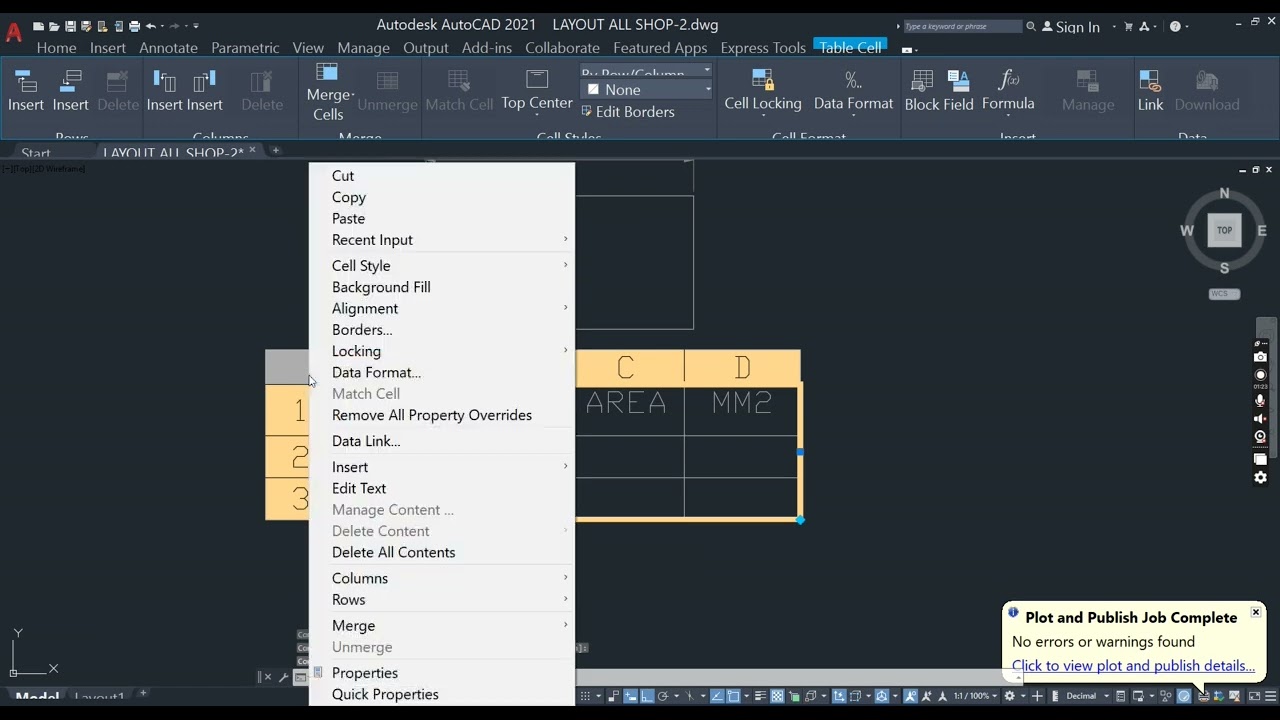The width and height of the screenshot is (1280, 720).
Task: Toggle Hardware Acceleration icon in status bar
Action: 1184,695
